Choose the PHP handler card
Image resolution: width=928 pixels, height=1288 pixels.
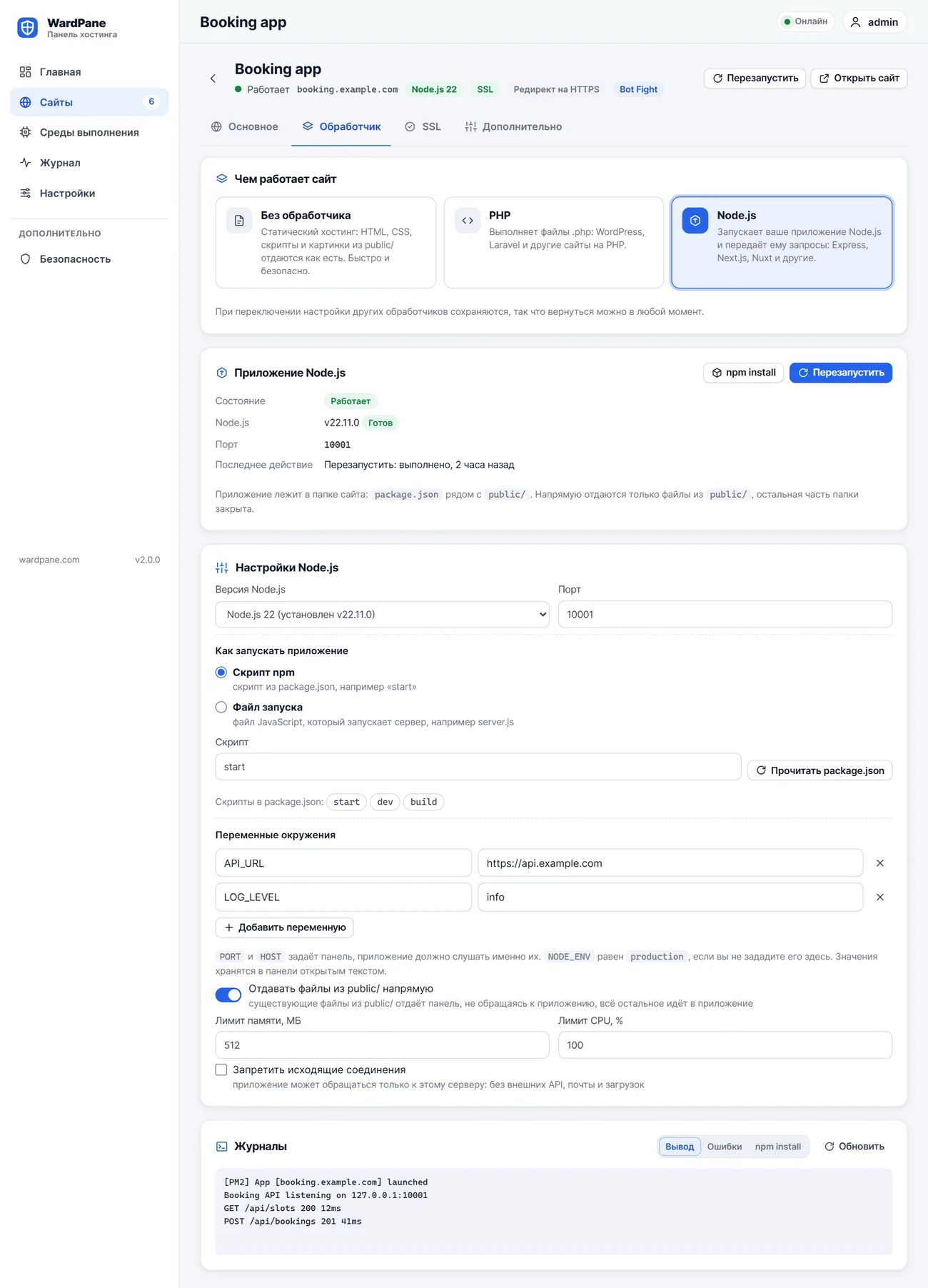[x=553, y=243]
